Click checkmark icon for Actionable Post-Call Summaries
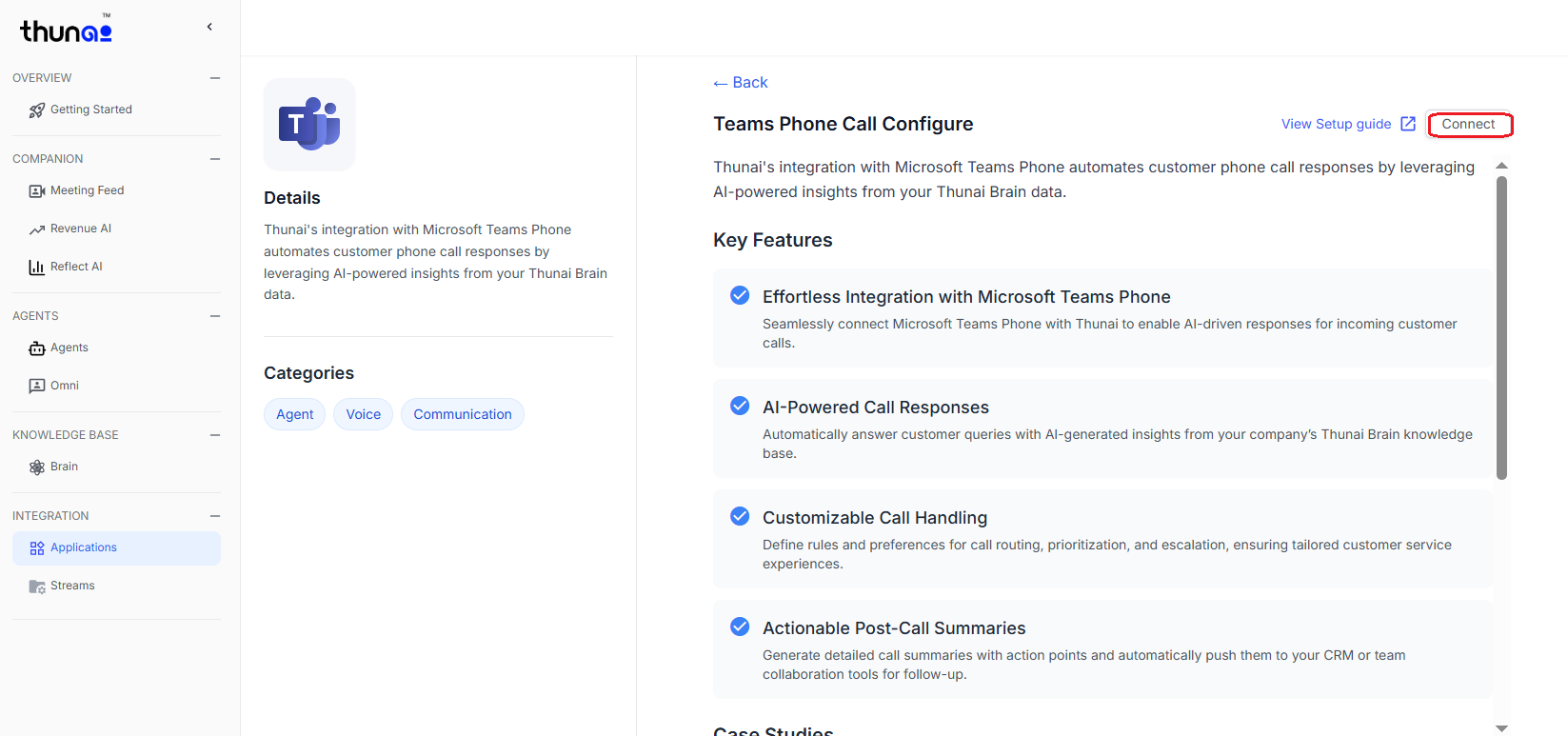The image size is (1568, 736). click(x=740, y=627)
